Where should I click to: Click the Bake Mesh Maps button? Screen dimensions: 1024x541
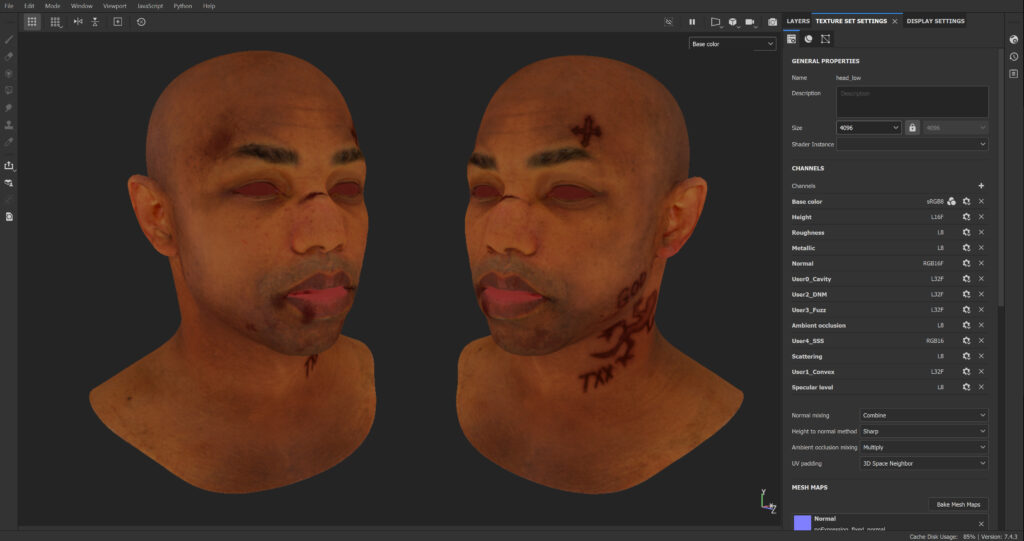click(958, 504)
